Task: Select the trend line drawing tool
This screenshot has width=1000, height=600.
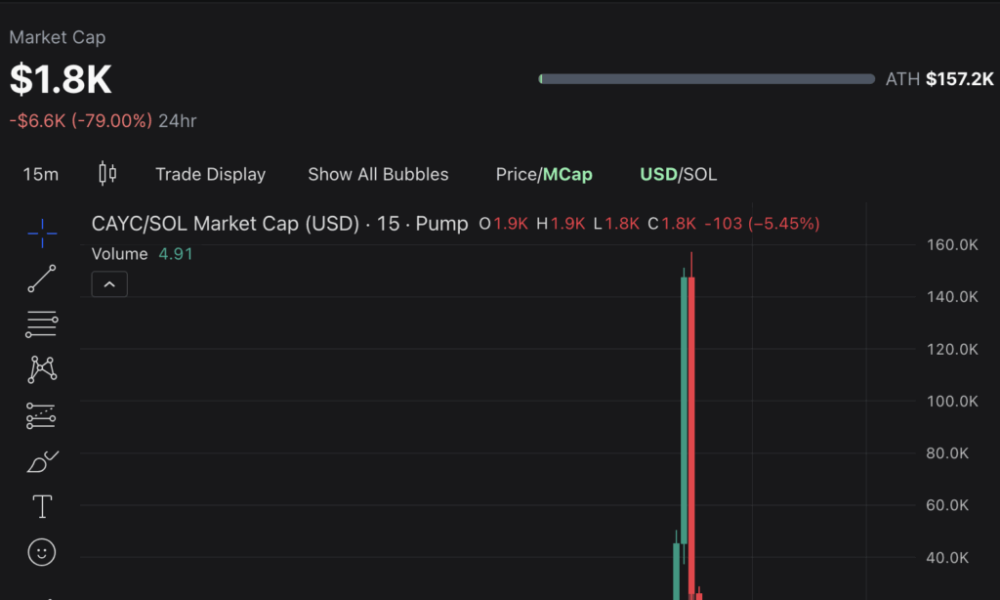Action: pyautogui.click(x=41, y=278)
